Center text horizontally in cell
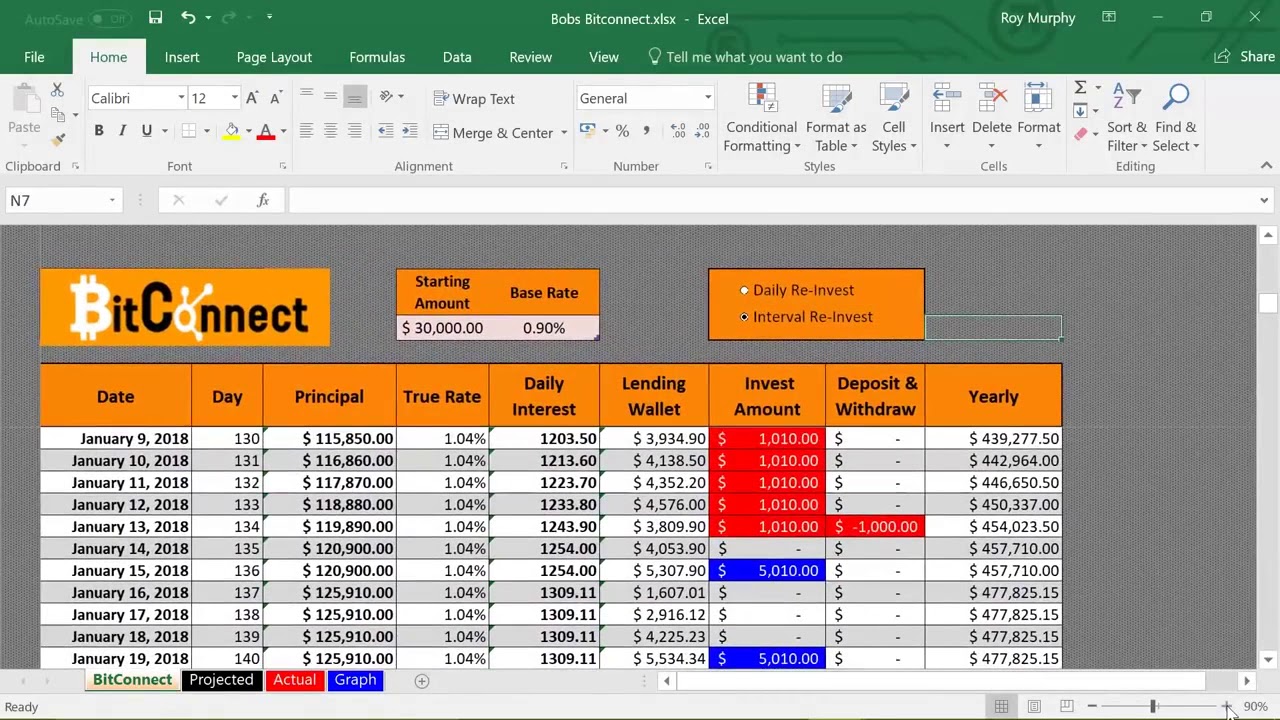Viewport: 1280px width, 720px height. pos(330,131)
